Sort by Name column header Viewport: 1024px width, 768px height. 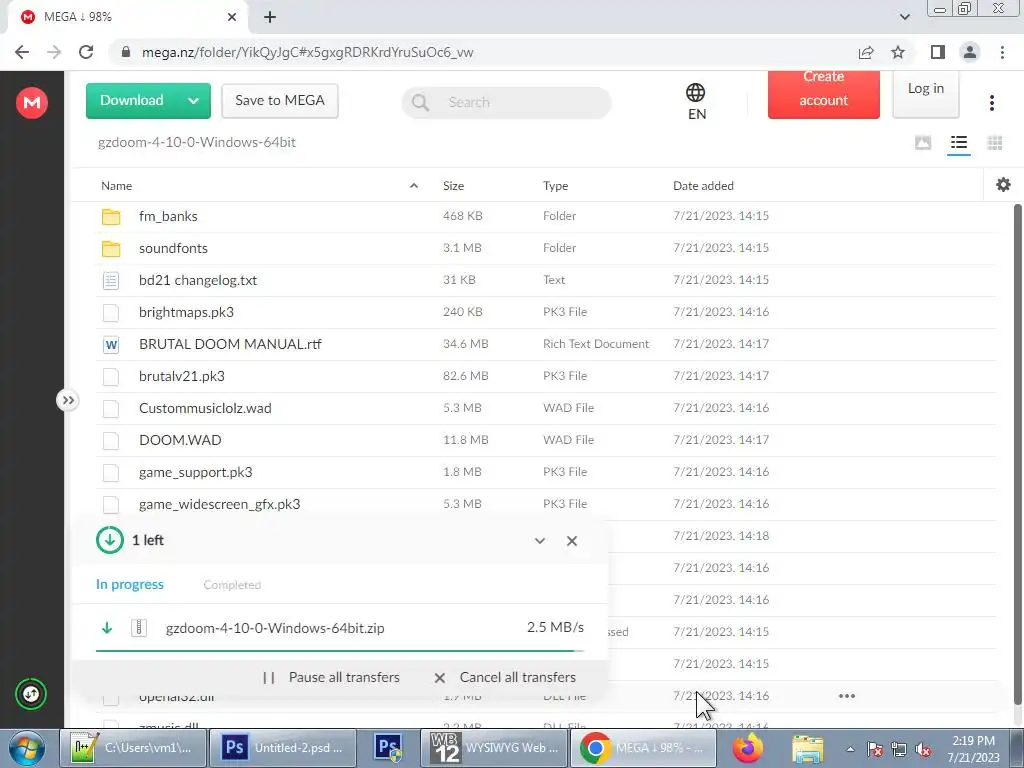pyautogui.click(x=116, y=185)
